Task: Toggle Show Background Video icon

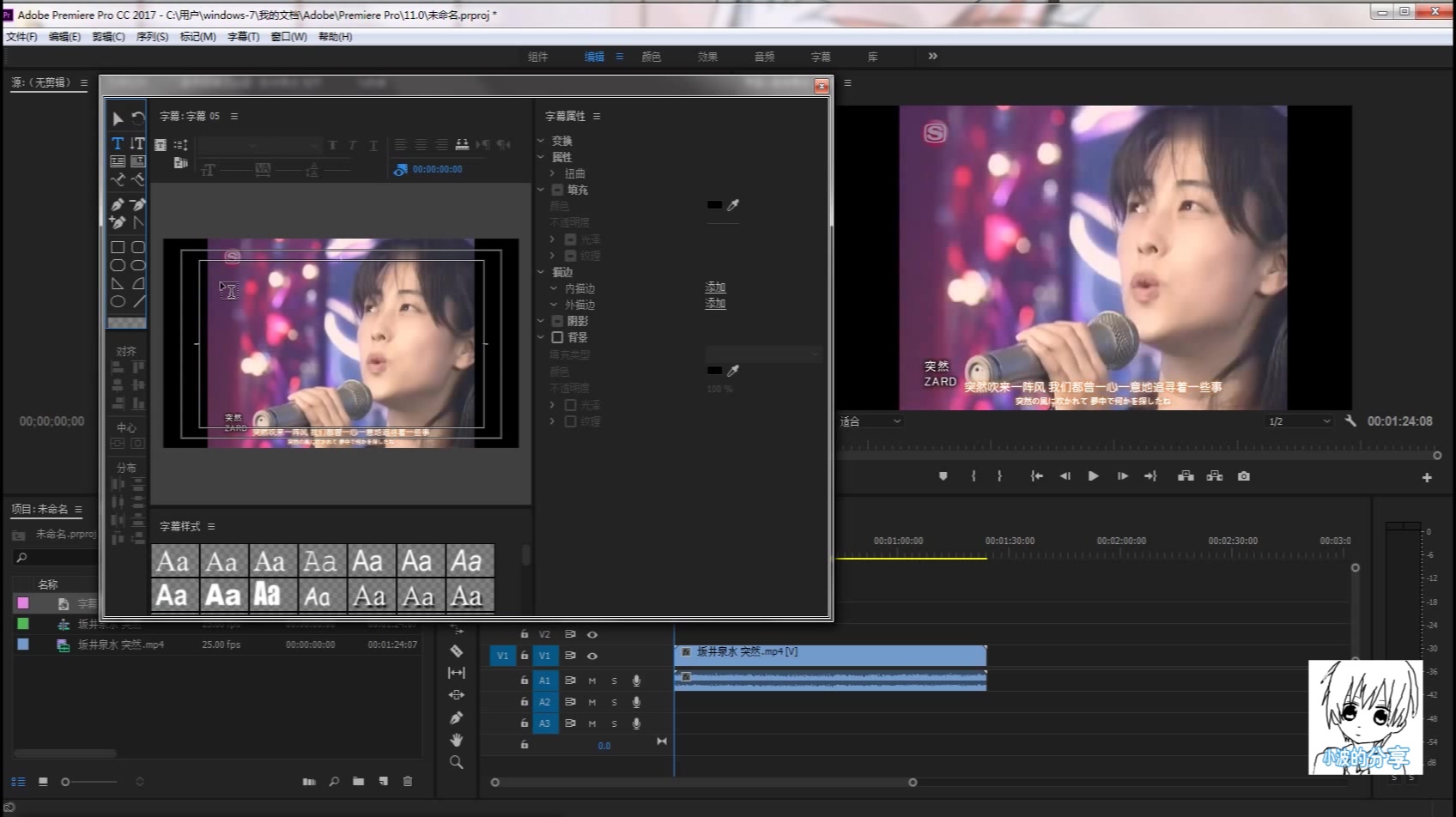Action: (400, 170)
